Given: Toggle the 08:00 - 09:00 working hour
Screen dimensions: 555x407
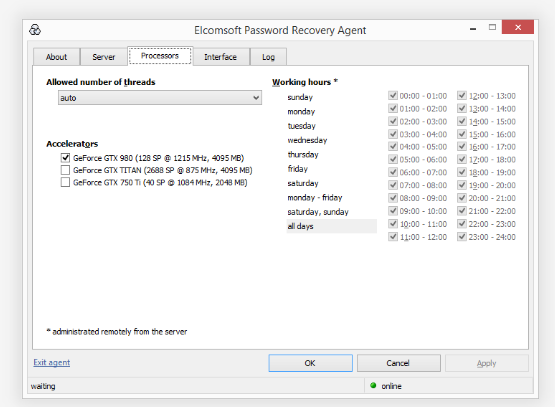Looking at the screenshot, I should pyautogui.click(x=393, y=197).
